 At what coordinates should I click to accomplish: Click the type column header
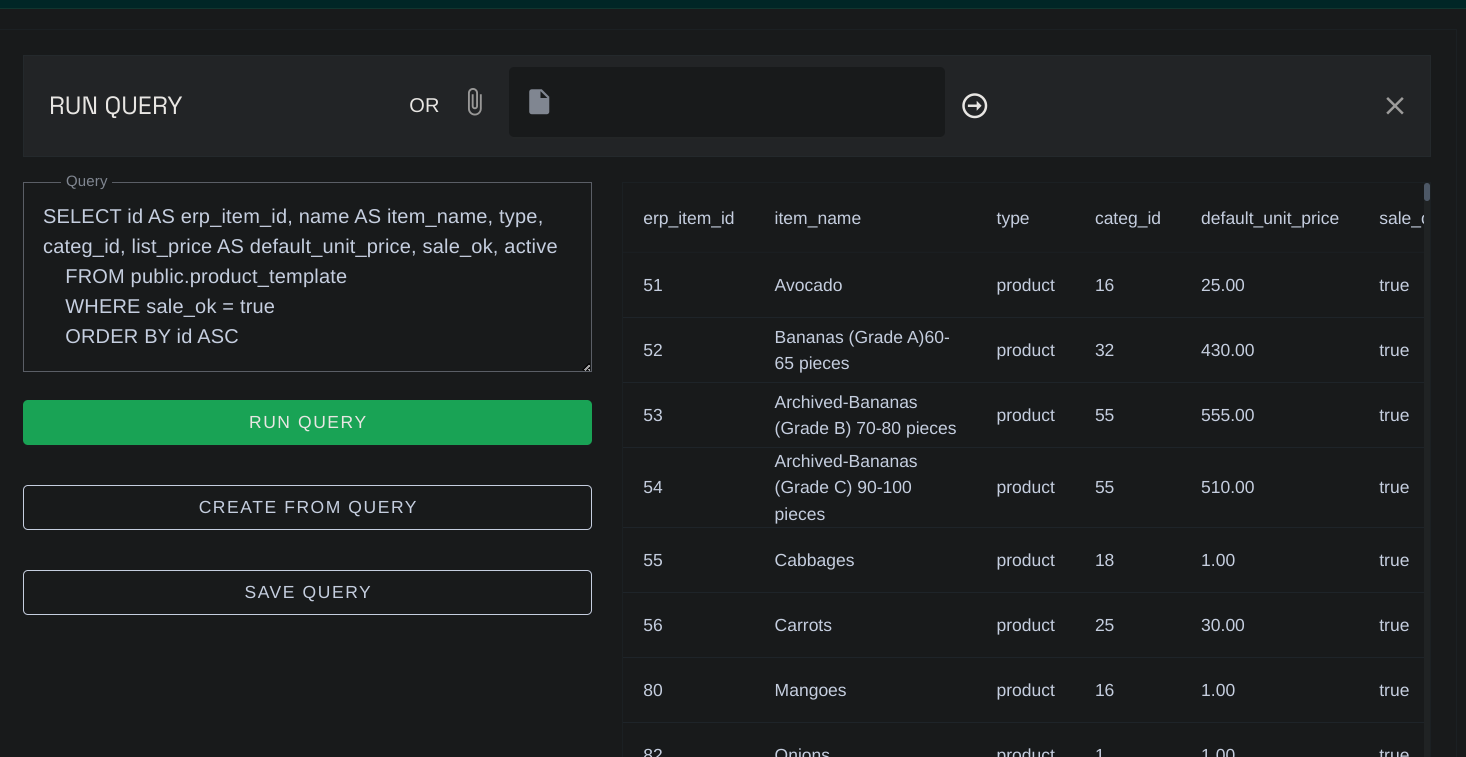coord(1012,218)
